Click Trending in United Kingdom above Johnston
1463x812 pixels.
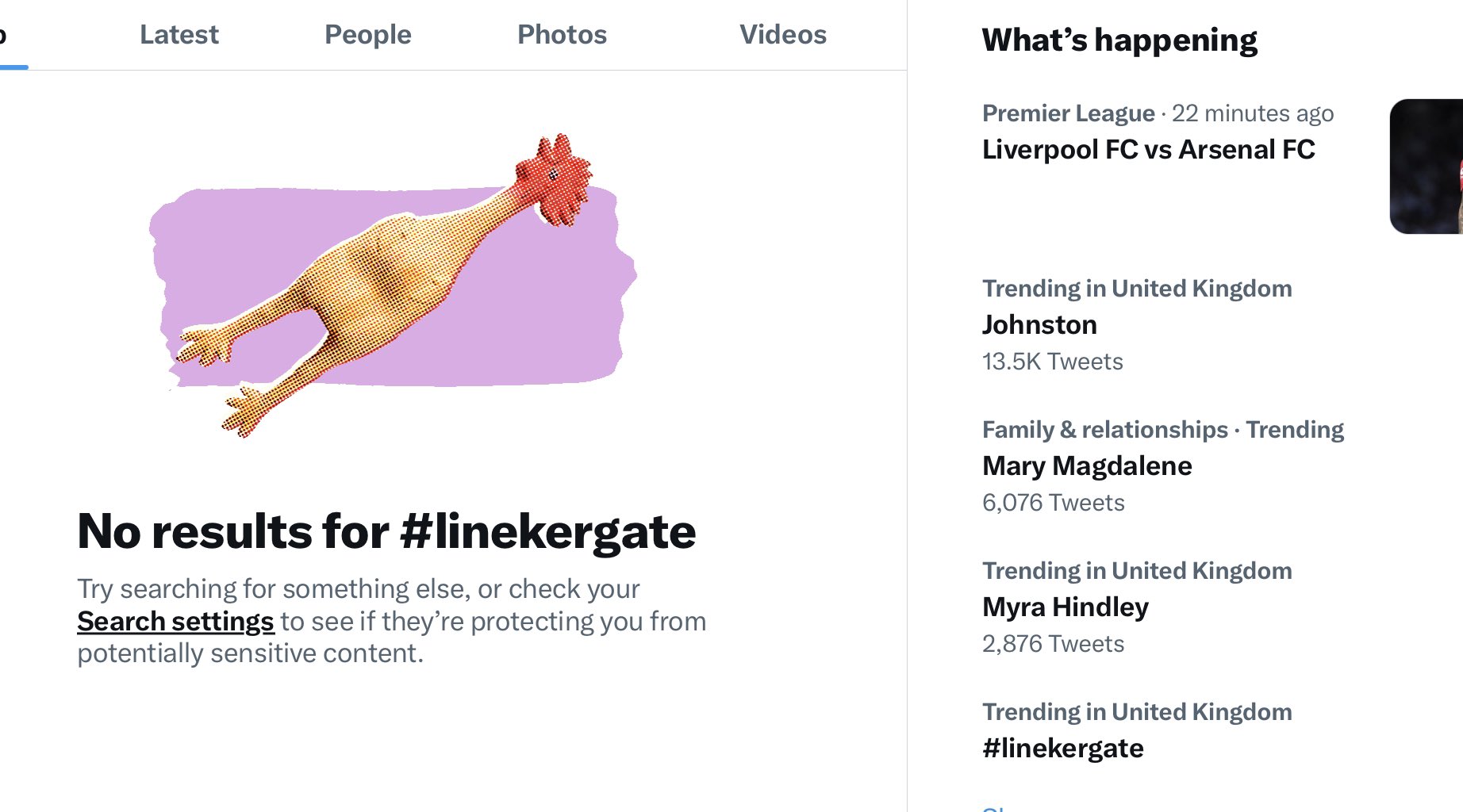[x=1137, y=289]
